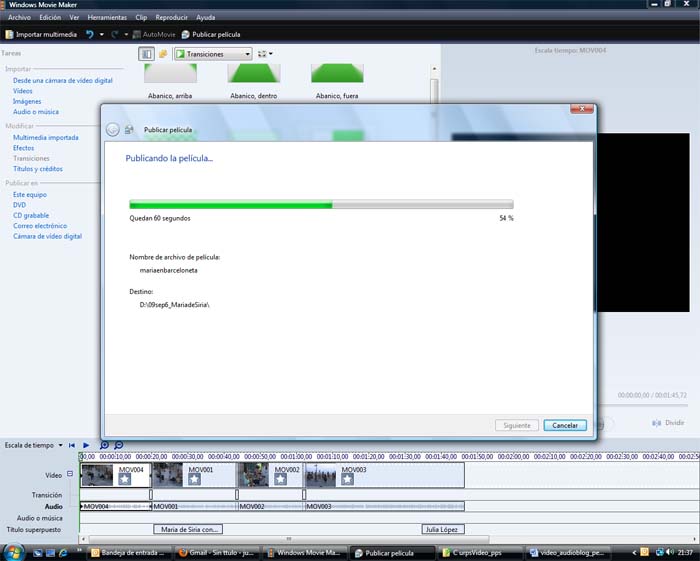
Task: Click the AutoMovie toolbar button
Action: (154, 34)
